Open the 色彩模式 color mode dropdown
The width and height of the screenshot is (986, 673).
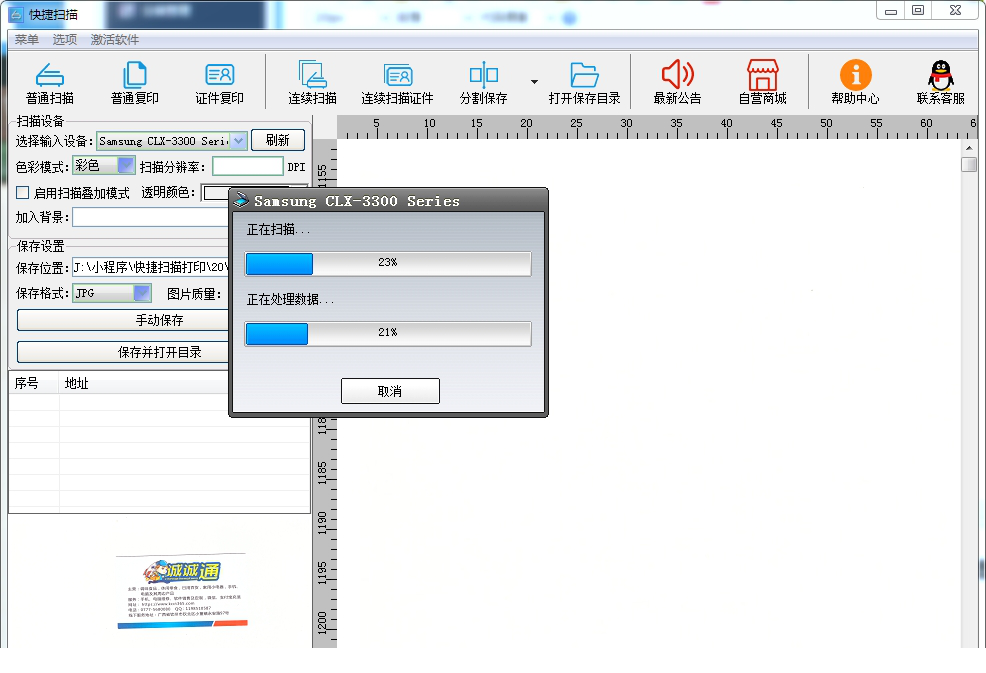point(126,166)
